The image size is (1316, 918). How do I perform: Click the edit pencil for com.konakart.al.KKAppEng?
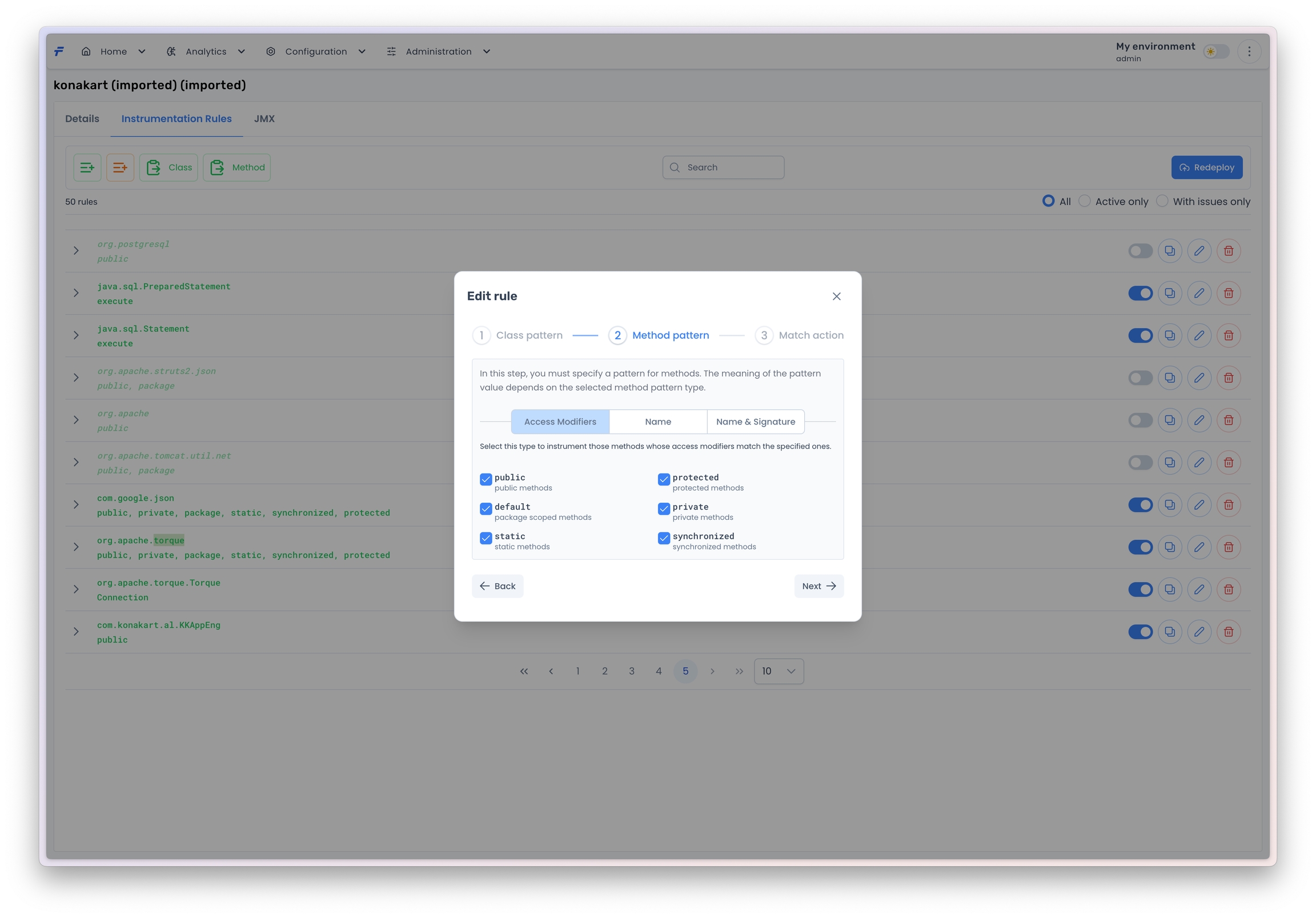pos(1198,632)
